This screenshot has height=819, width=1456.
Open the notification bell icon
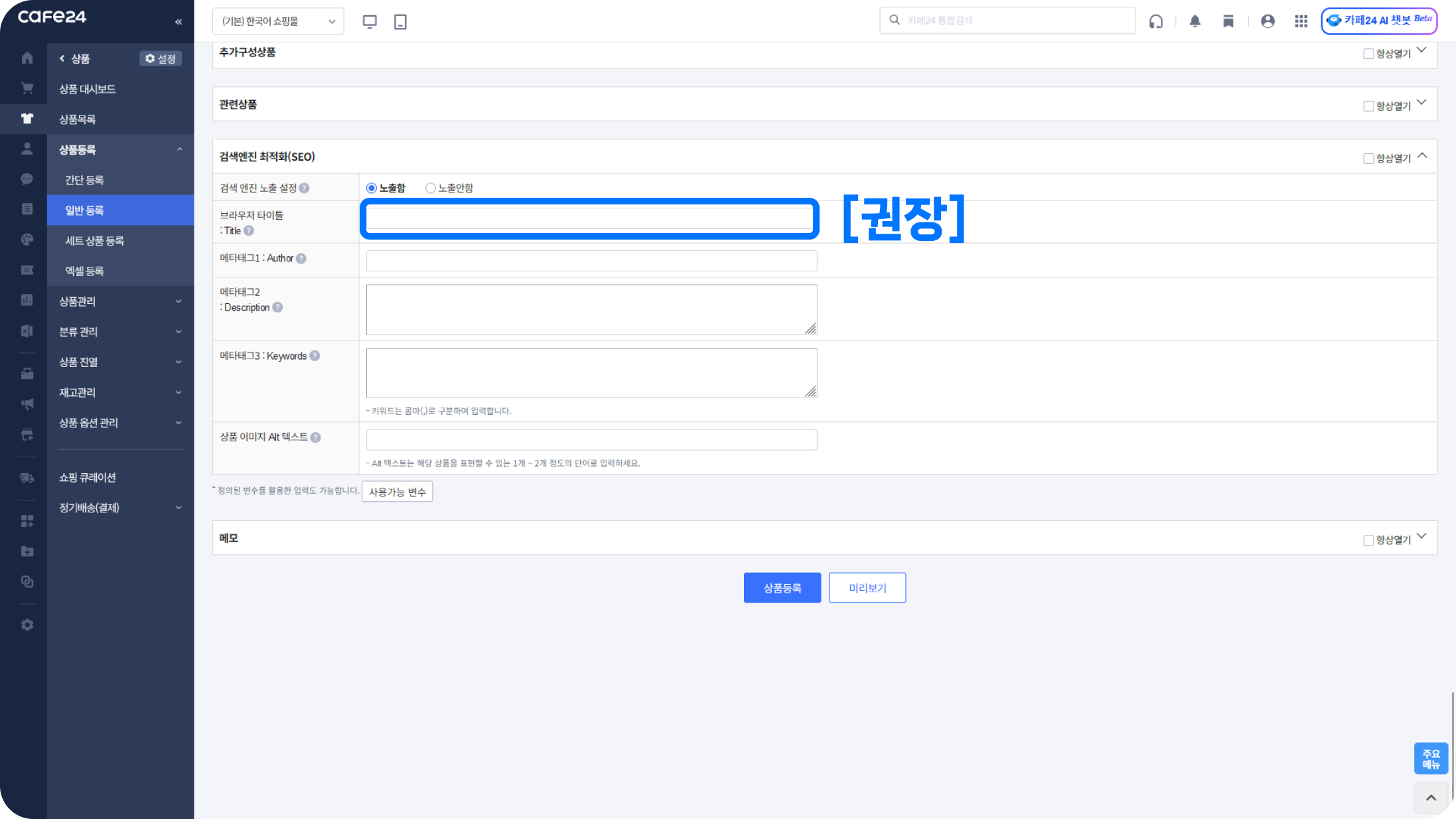1195,21
